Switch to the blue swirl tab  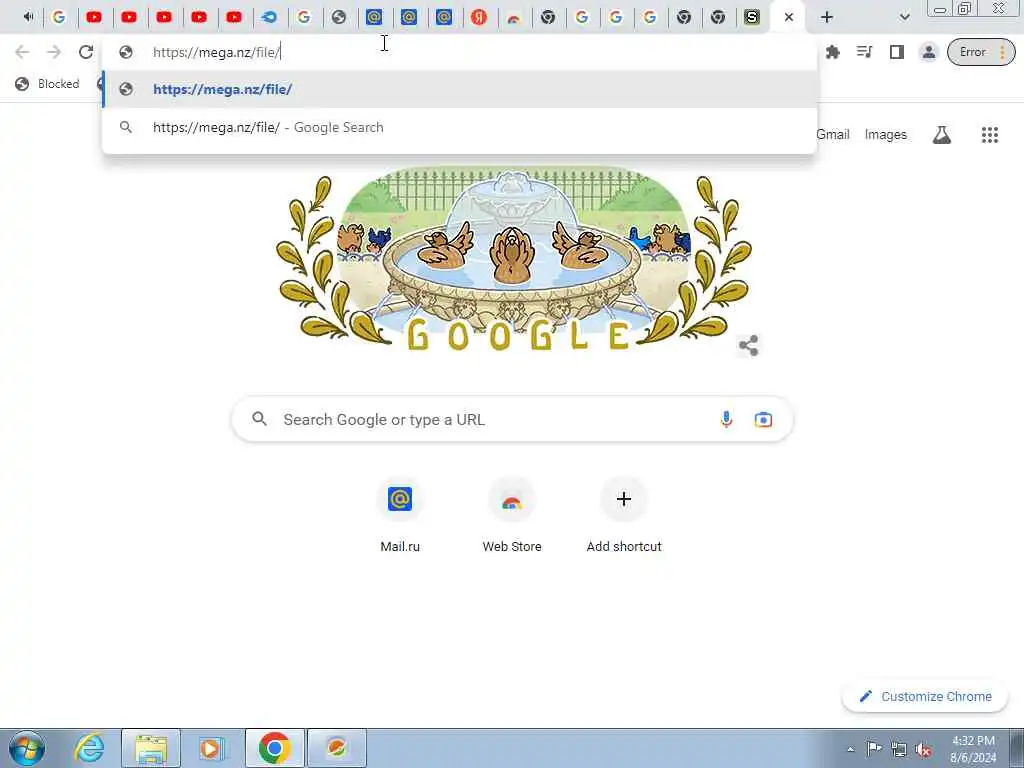click(268, 17)
